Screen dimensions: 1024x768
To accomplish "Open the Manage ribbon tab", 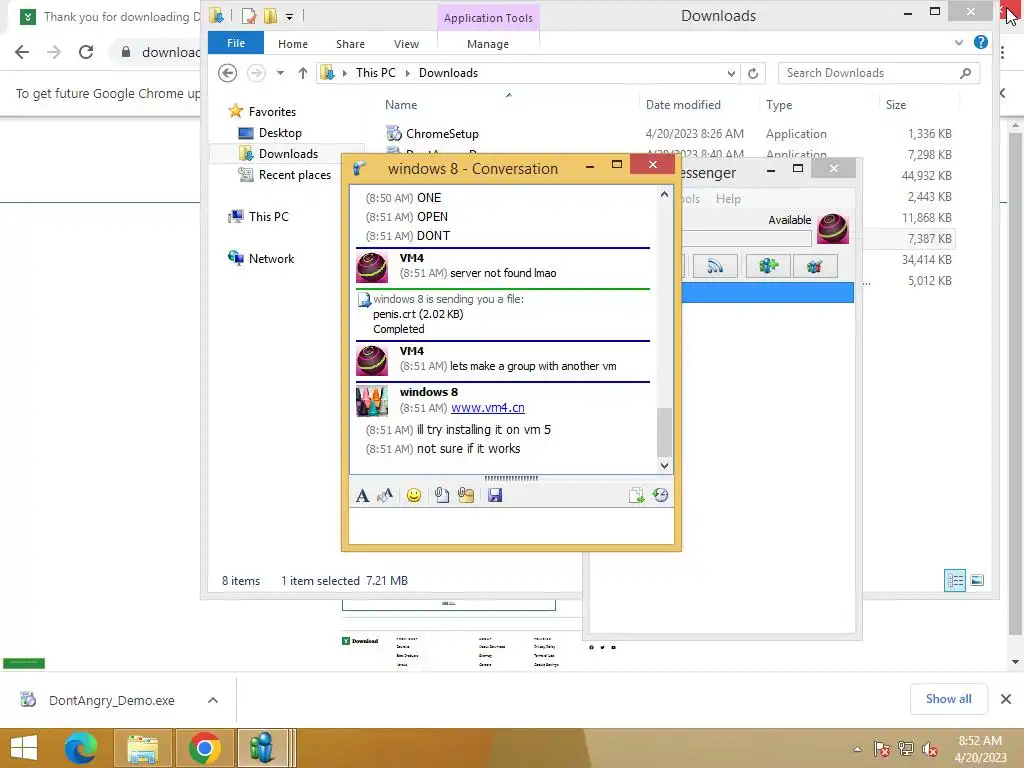I will pos(488,44).
